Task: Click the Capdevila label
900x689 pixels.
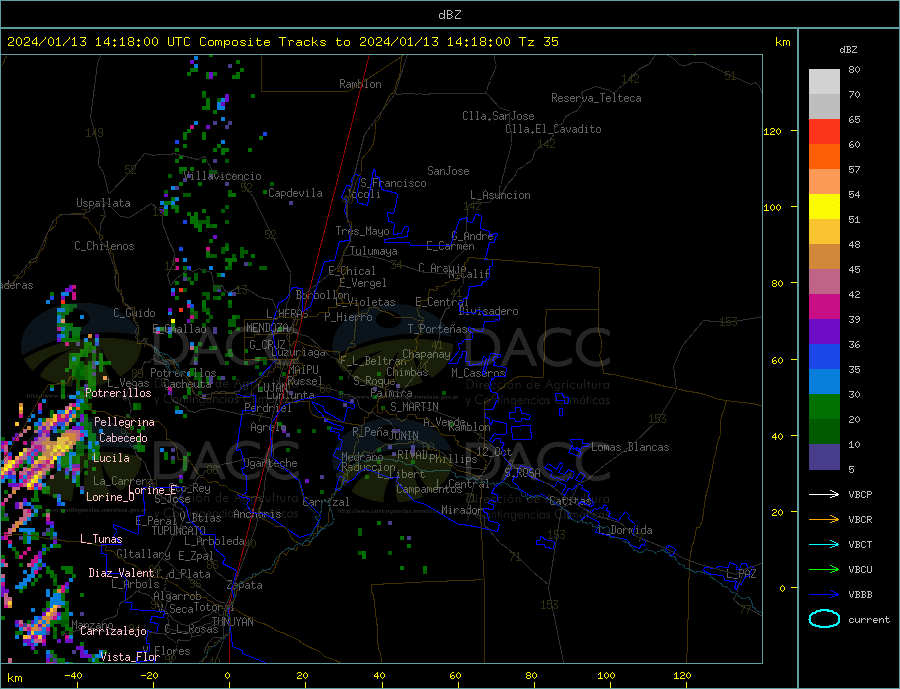Action: (x=296, y=193)
